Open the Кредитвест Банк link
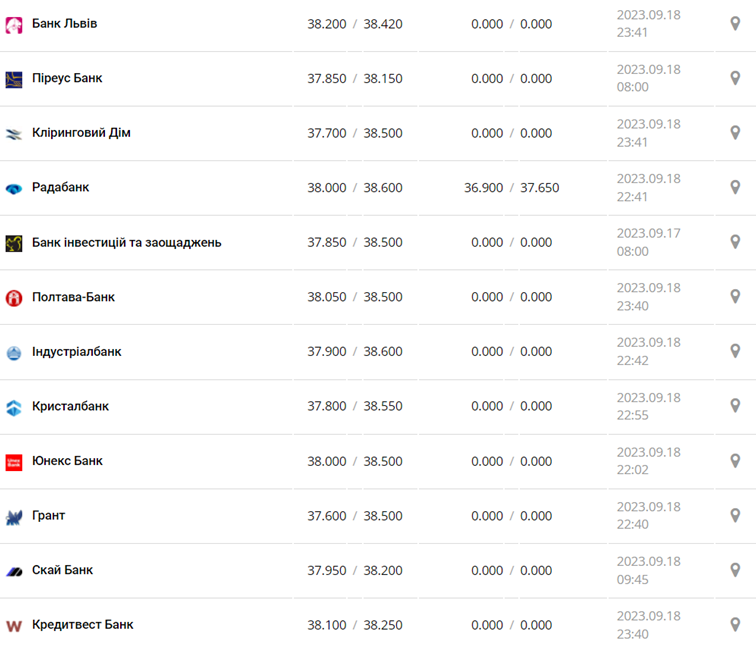 [x=82, y=625]
